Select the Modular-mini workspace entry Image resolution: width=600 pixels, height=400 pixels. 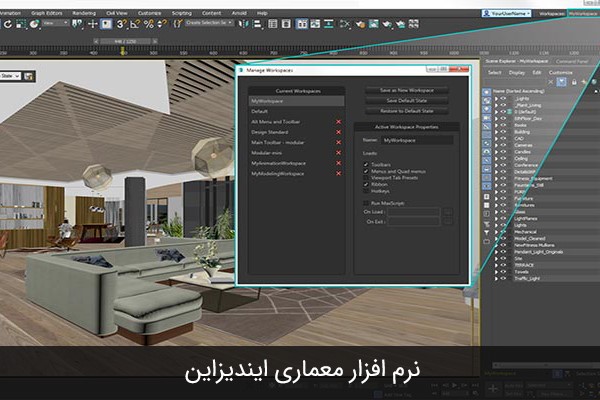[x=296, y=153]
